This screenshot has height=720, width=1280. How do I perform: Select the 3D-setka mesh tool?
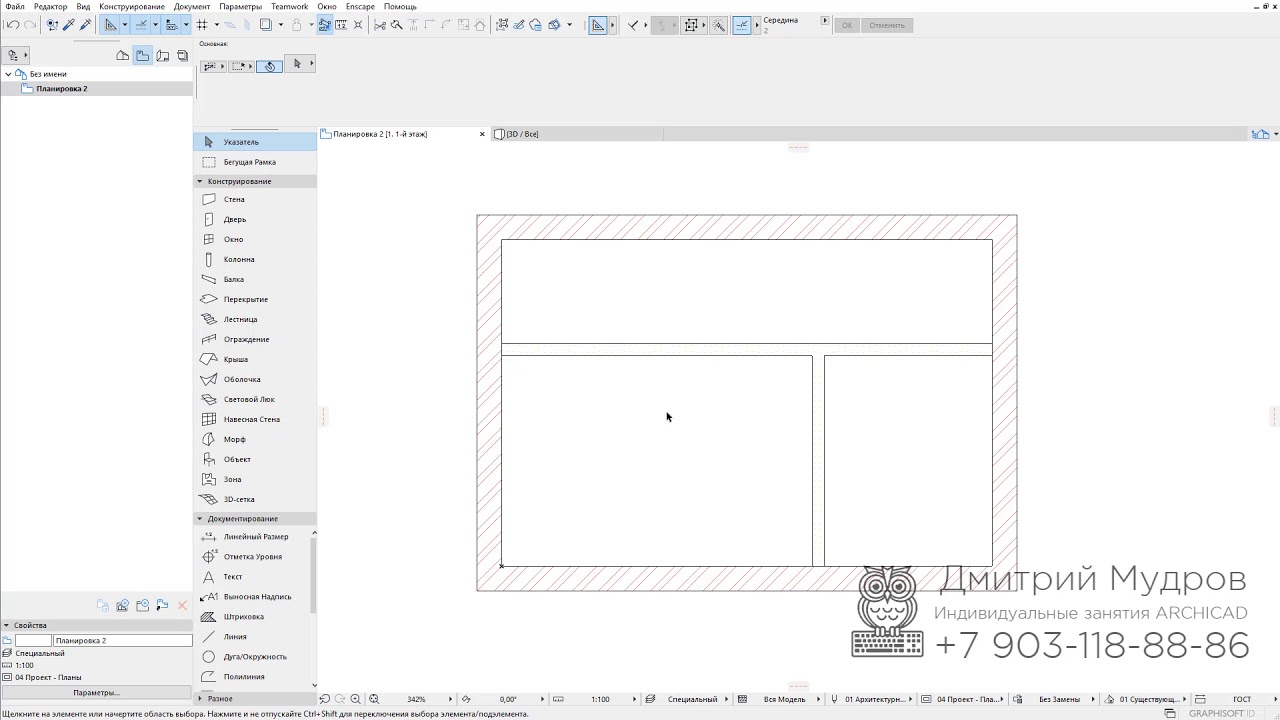click(255, 499)
